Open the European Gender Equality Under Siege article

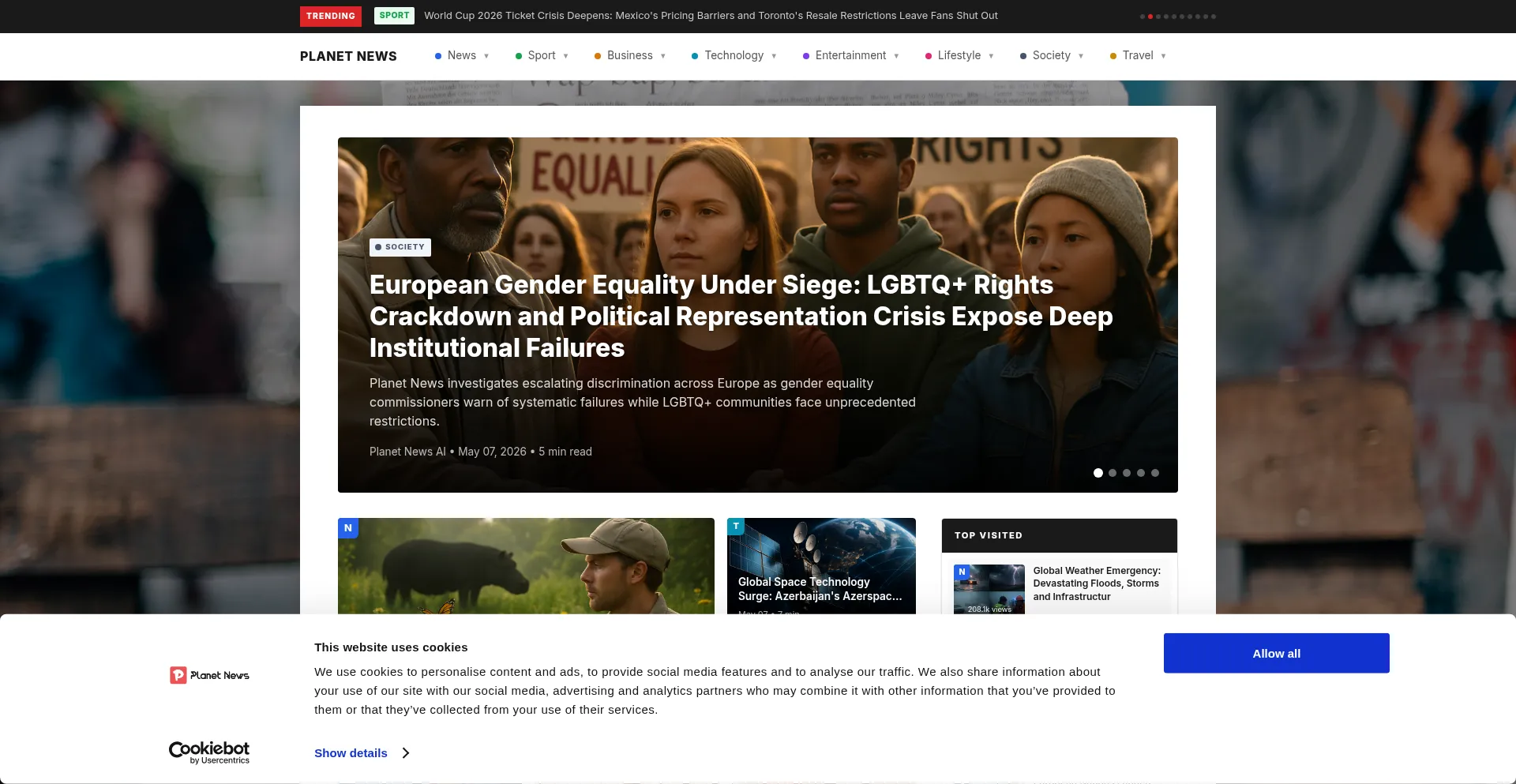pos(741,317)
